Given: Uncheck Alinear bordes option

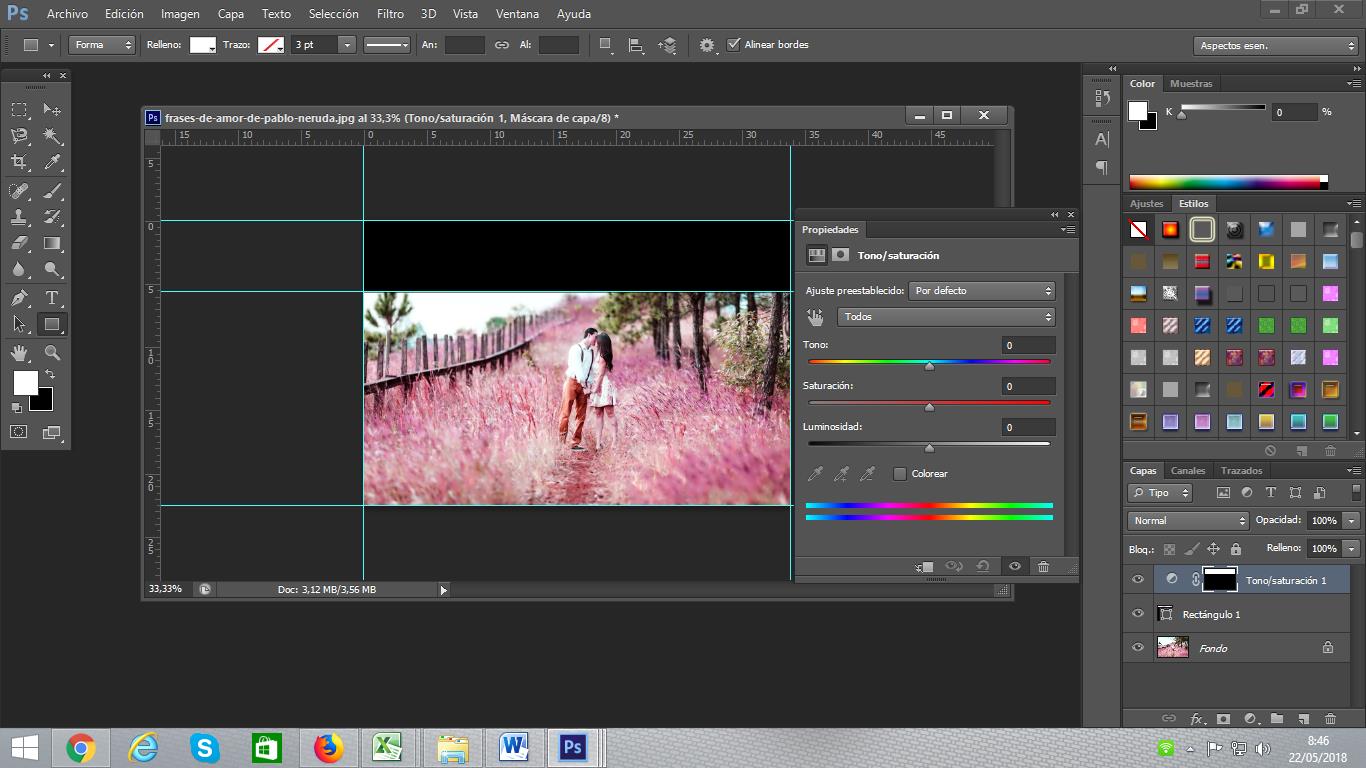Looking at the screenshot, I should pyautogui.click(x=734, y=44).
